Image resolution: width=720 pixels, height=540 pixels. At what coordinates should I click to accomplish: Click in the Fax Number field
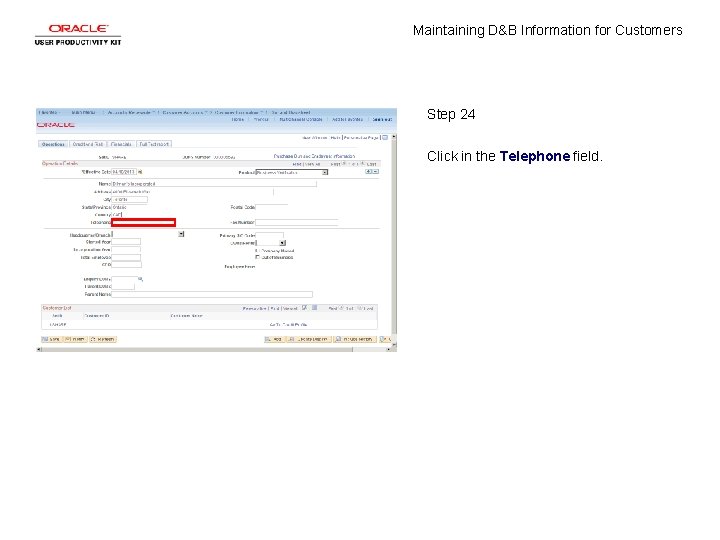[x=297, y=222]
